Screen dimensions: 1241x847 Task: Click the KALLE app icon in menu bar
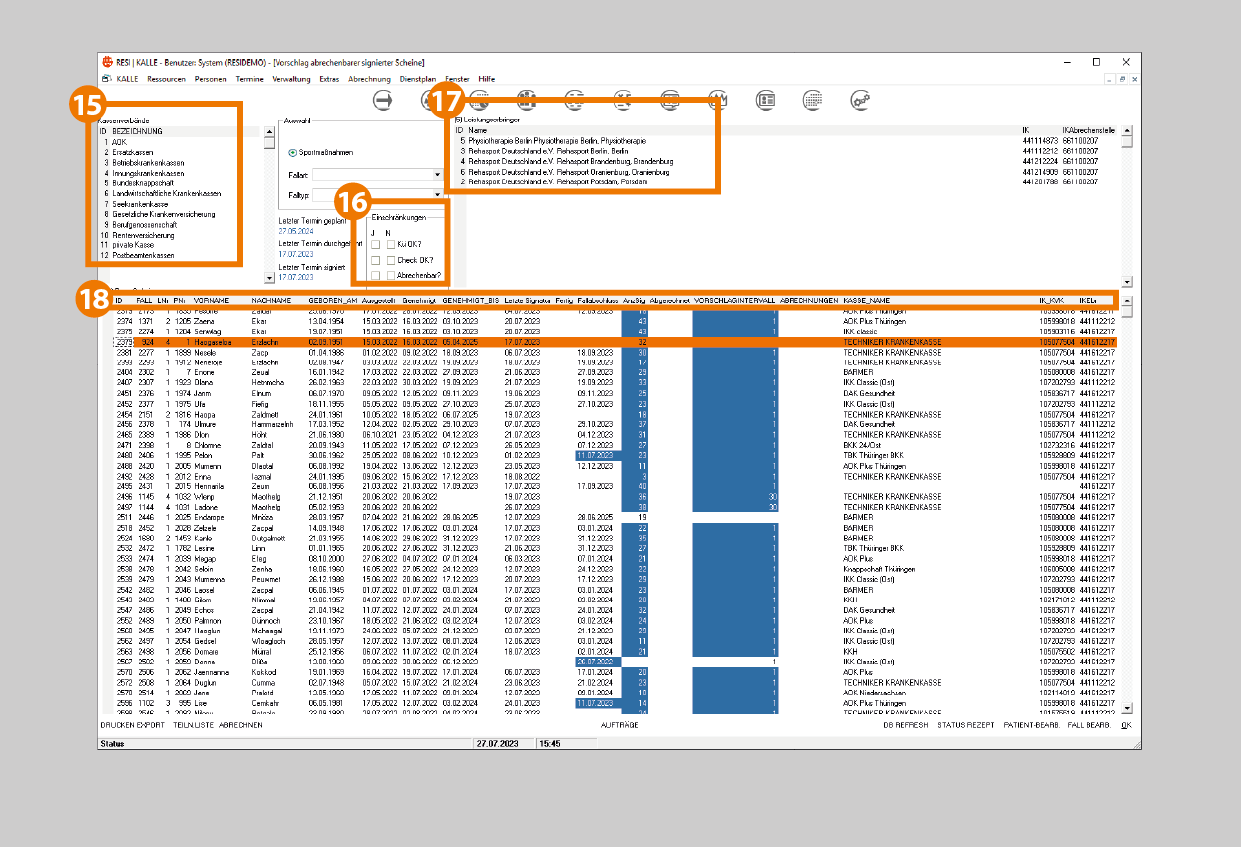coord(106,78)
